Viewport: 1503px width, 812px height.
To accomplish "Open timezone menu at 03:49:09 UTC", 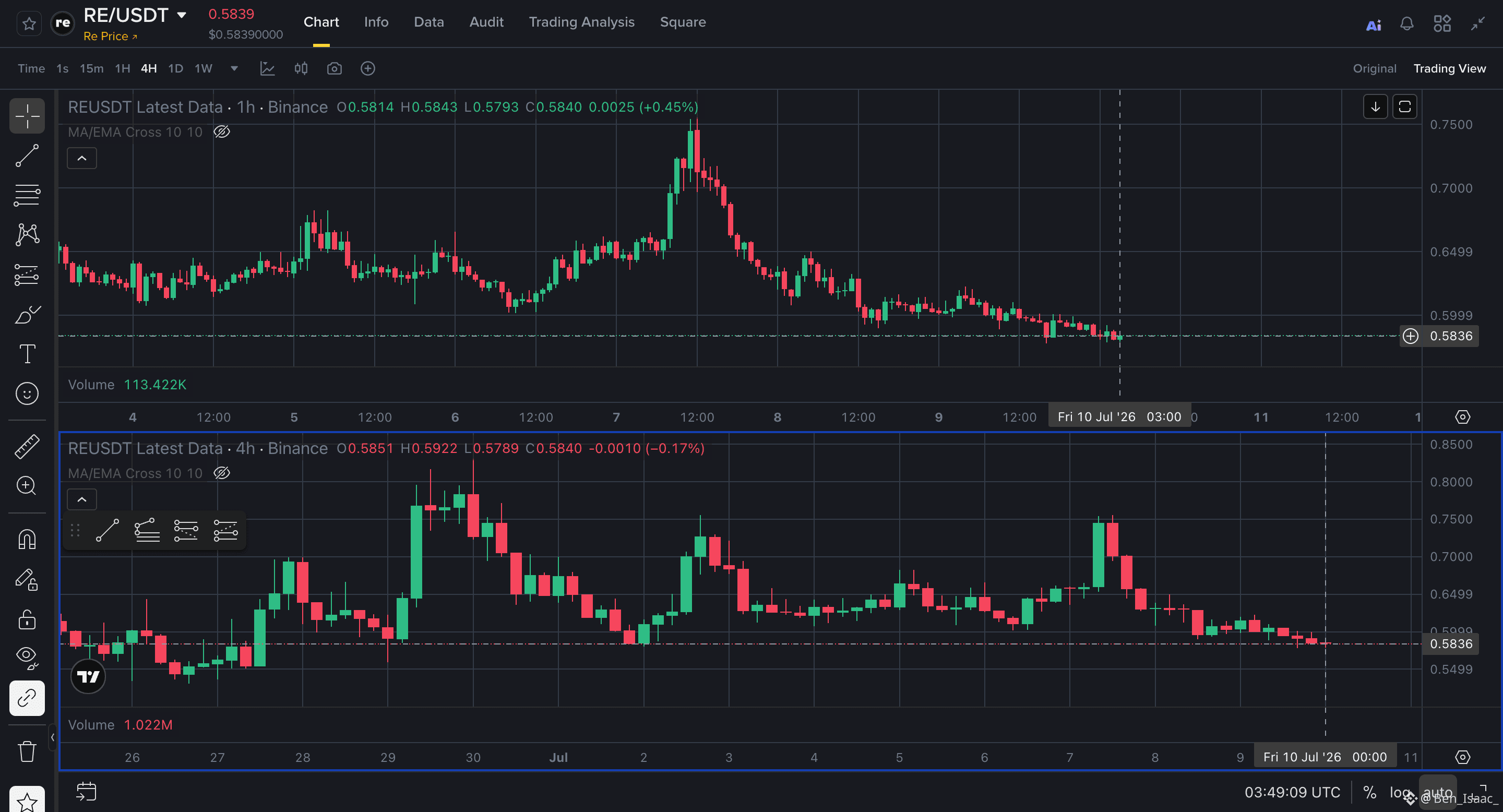I will click(x=1292, y=792).
